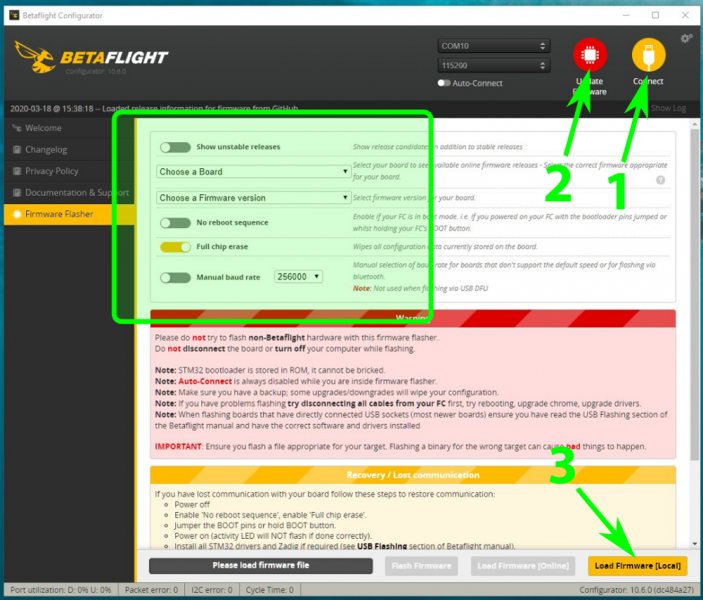Click the Changelog tab icon
Viewport: 703px width, 600px height.
coord(17,149)
